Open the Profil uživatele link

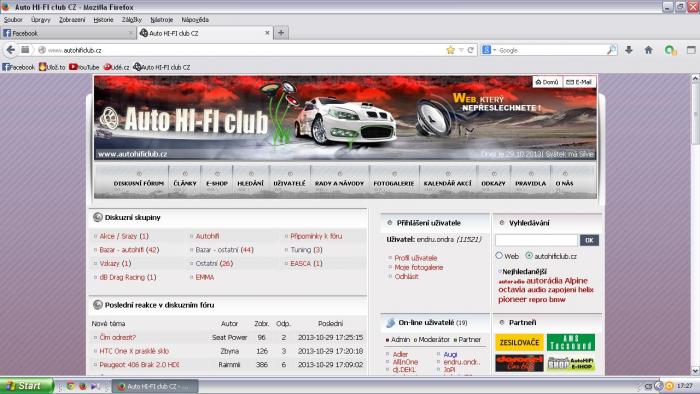point(416,258)
